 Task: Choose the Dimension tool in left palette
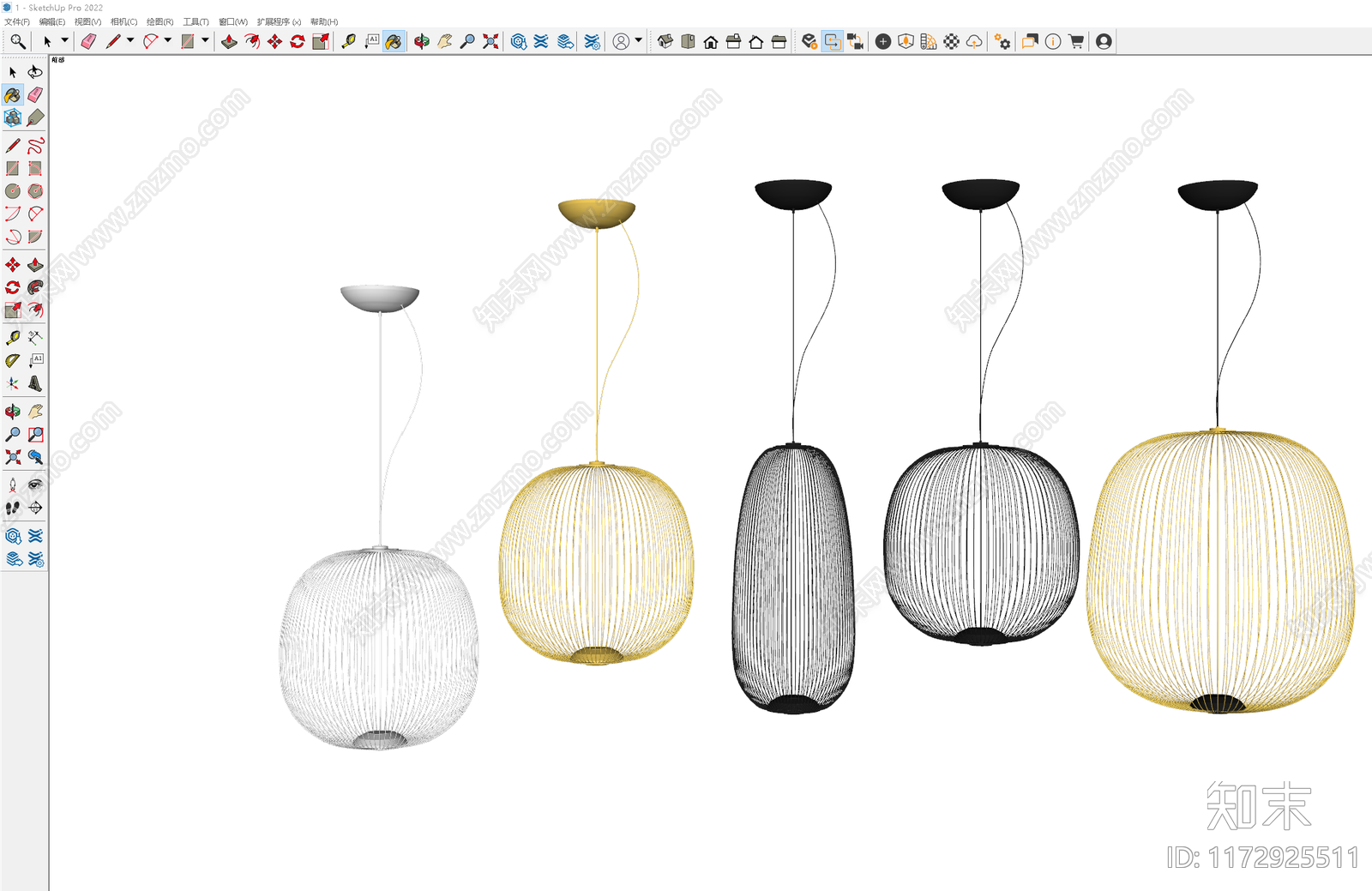35,338
